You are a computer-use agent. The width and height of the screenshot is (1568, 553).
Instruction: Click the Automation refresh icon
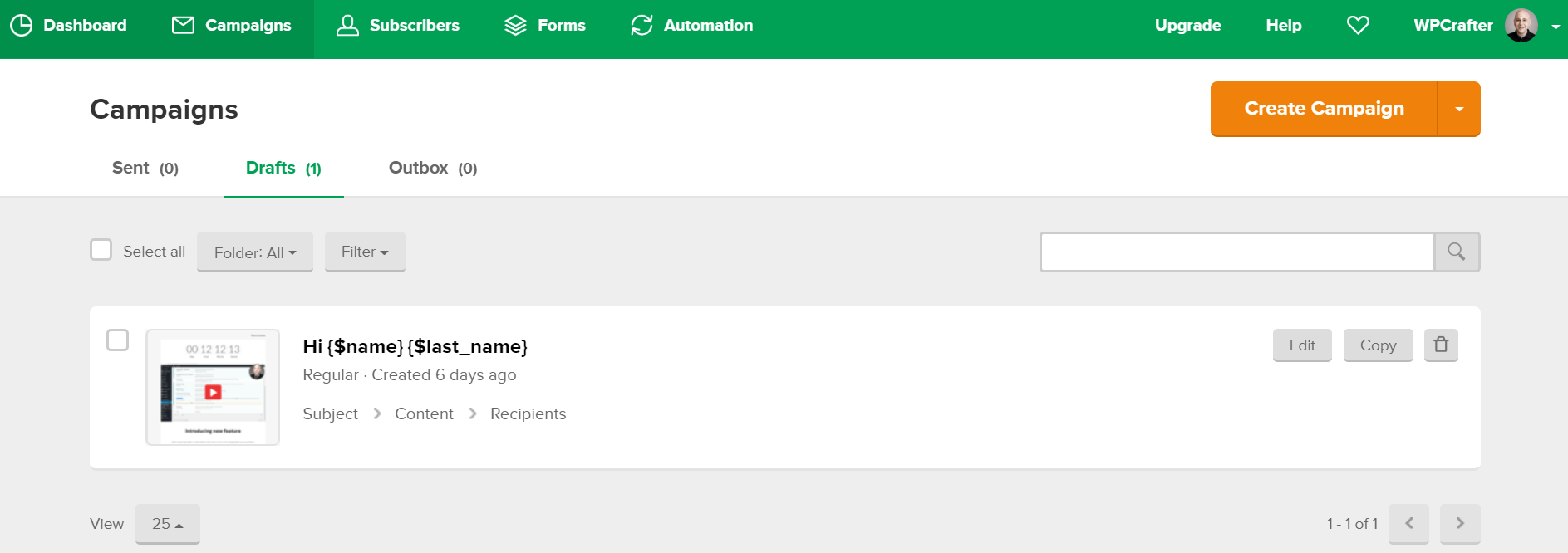pos(641,26)
